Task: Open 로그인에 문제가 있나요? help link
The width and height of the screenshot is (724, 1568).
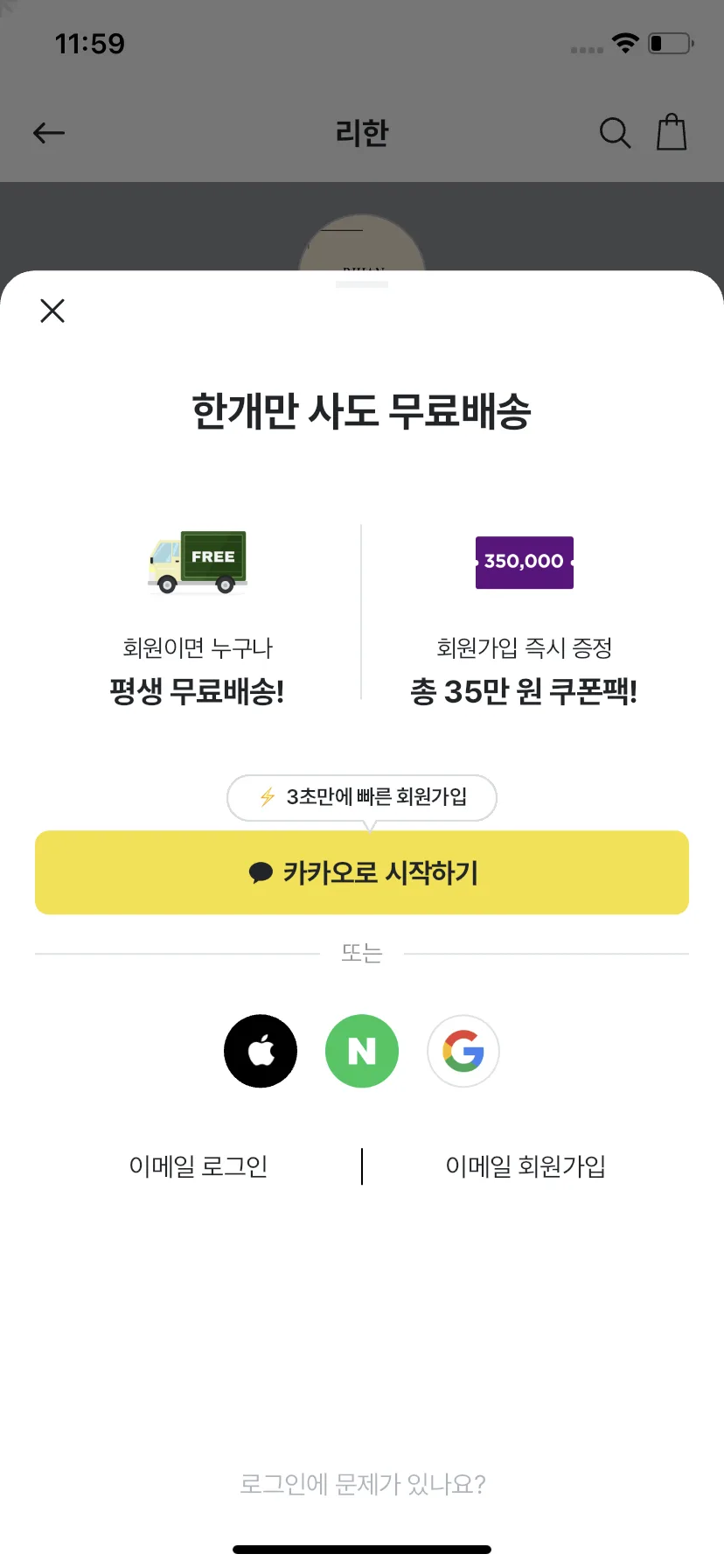Action: [362, 1484]
